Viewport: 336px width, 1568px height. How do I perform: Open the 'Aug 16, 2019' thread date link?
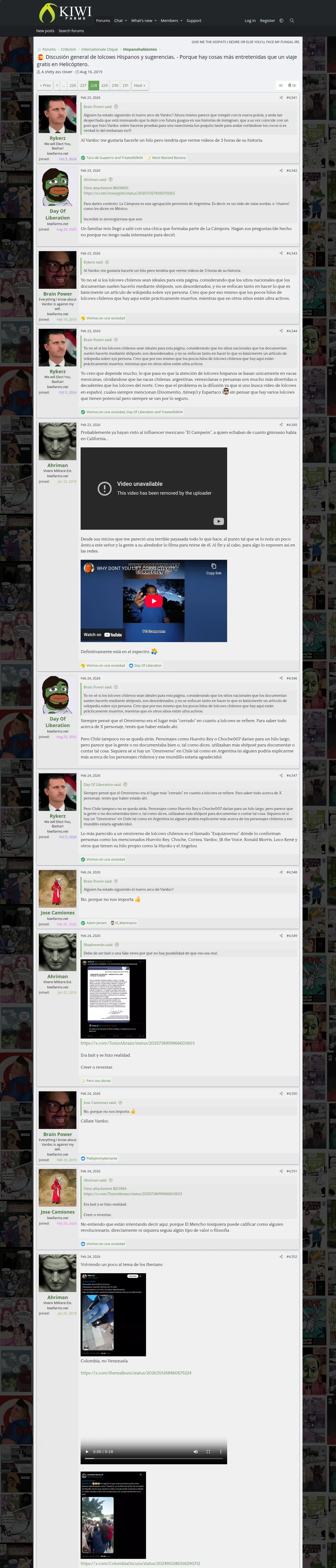pos(91,72)
